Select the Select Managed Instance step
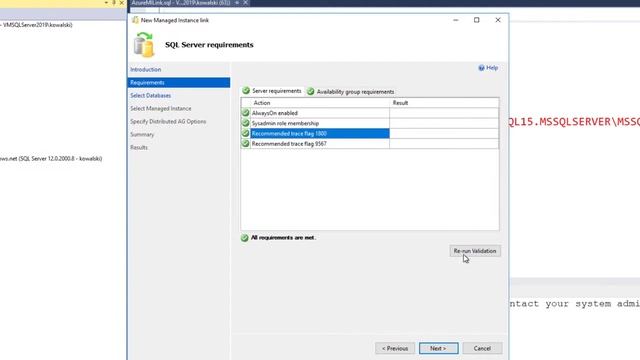Screen dimensions: 640x360 (161, 109)
